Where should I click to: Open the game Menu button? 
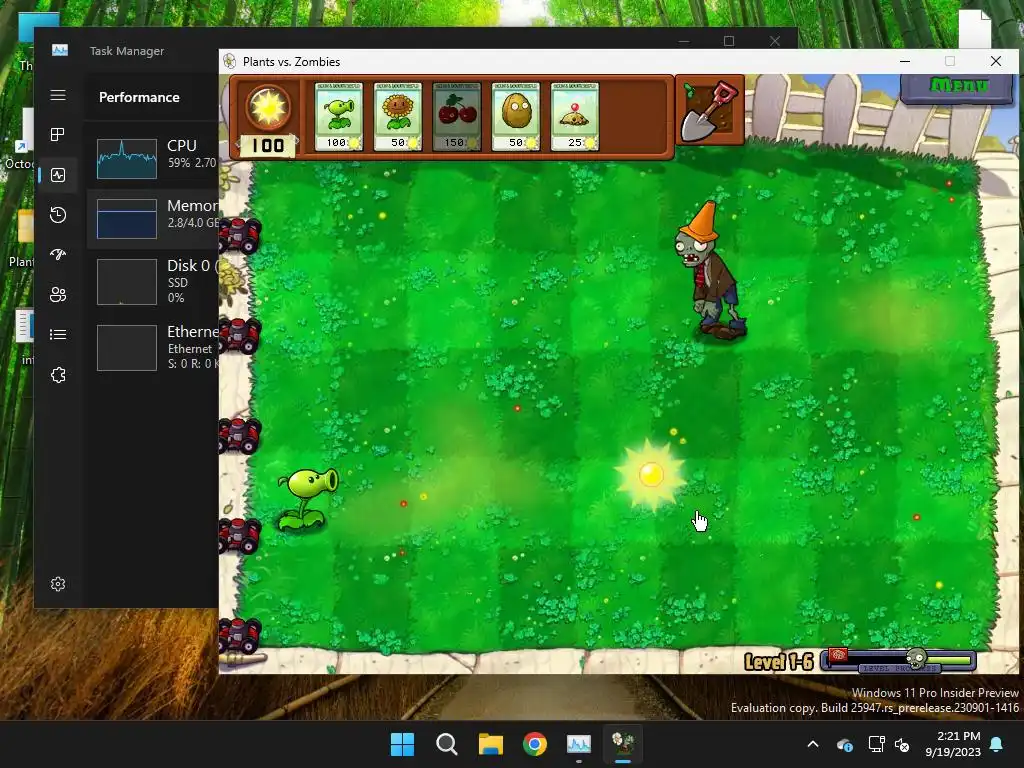coord(958,87)
